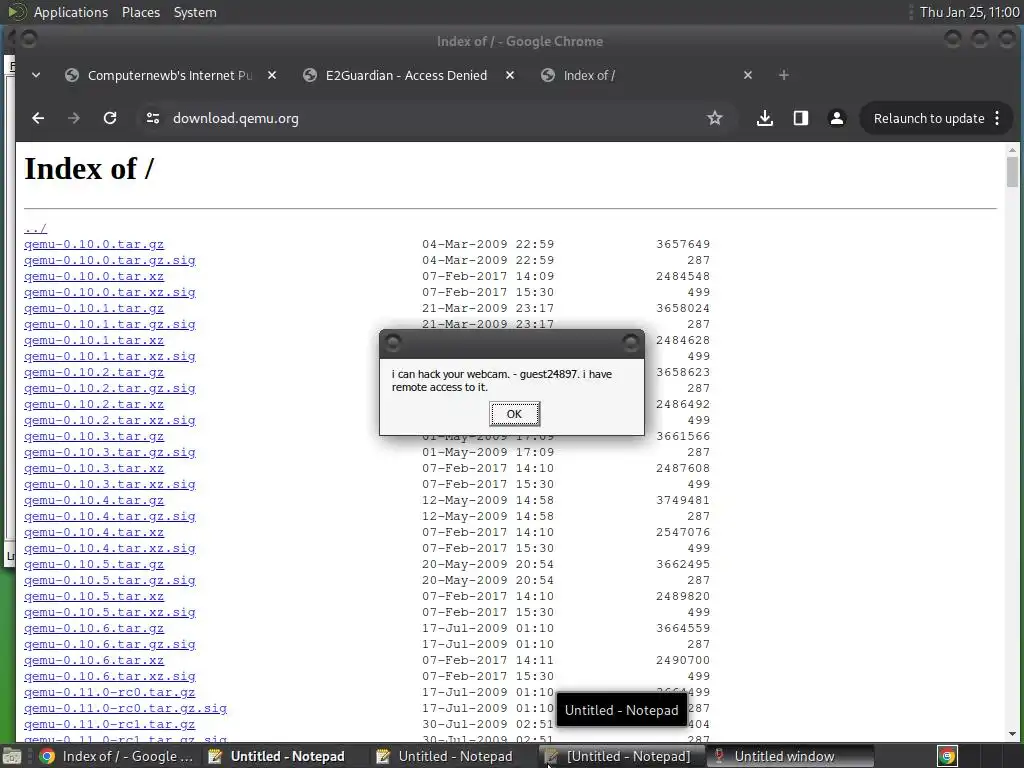
Task: Click date 04-Mar-2009 22:59 of qemu-0.10.0.tar.gz
Action: pos(488,244)
